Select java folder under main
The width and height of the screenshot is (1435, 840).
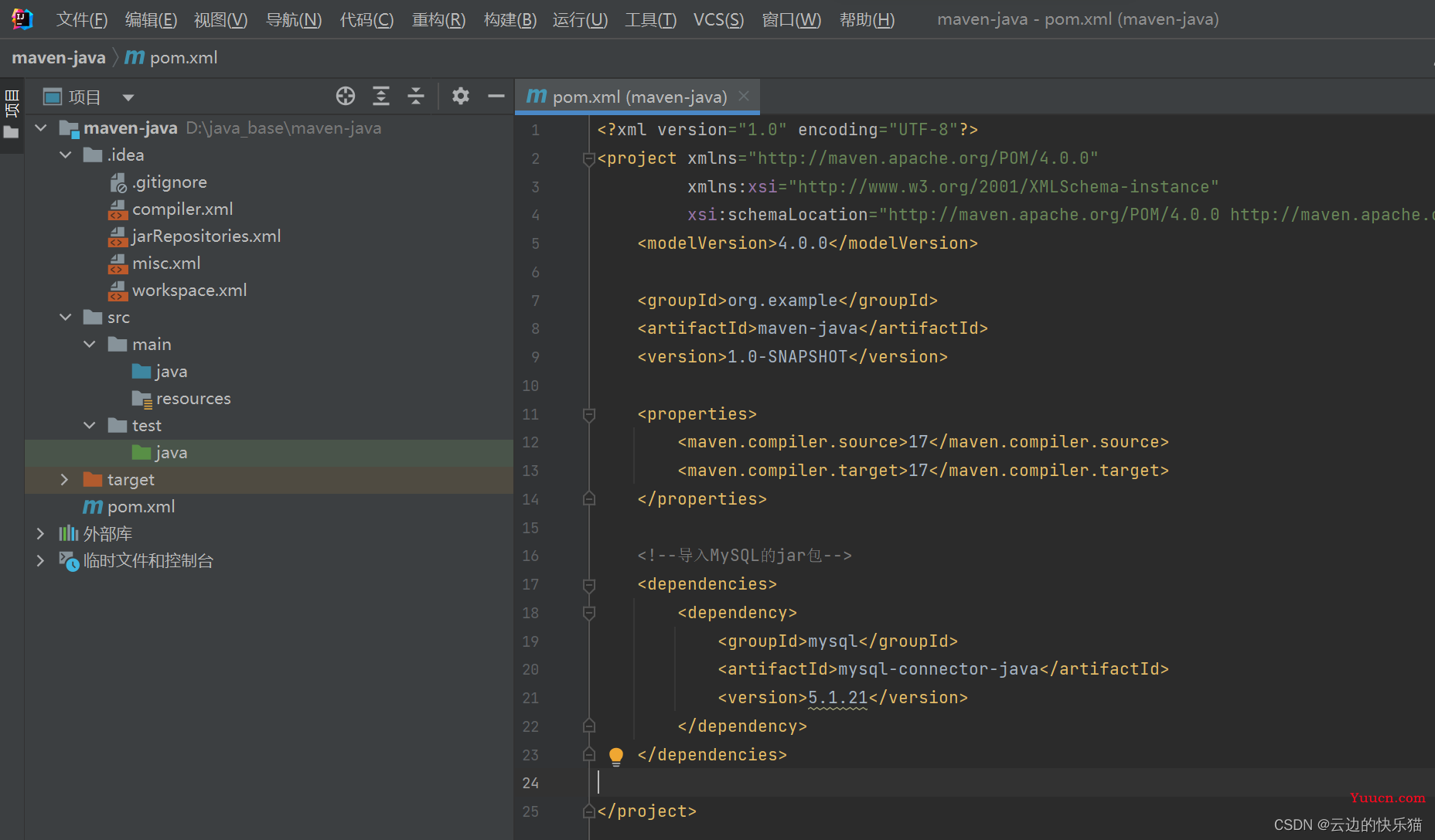pos(171,372)
